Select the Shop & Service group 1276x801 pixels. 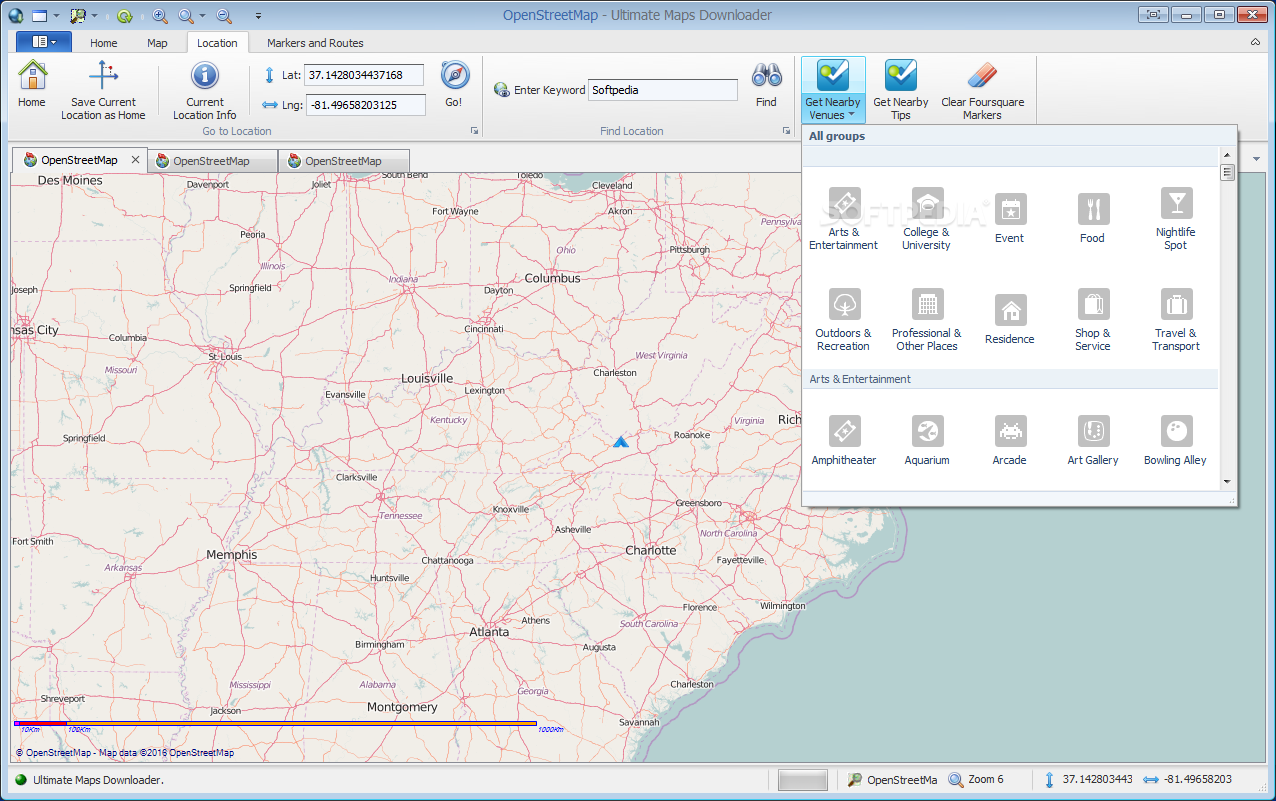click(1093, 320)
